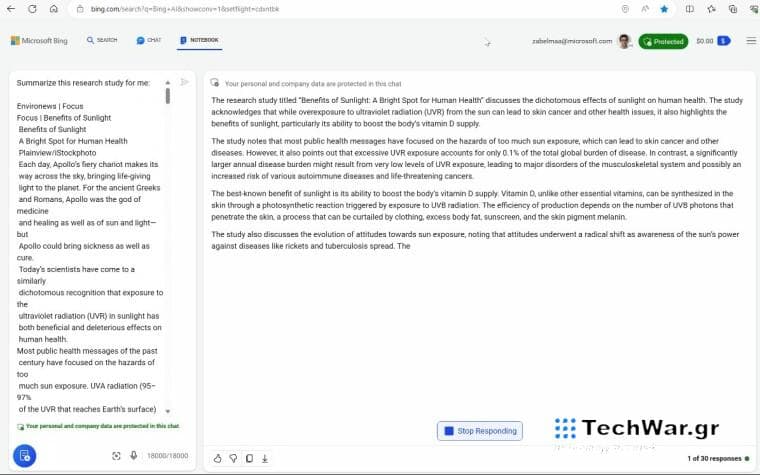Export the response with the download icon

[x=265, y=458]
